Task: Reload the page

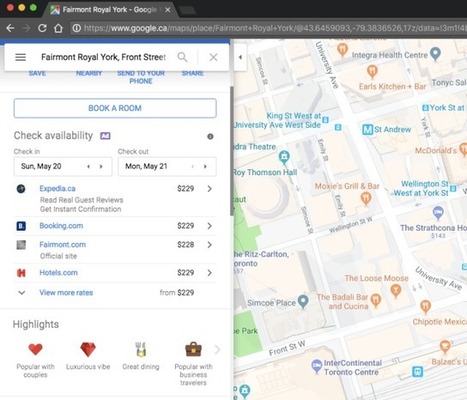Action: tap(42, 28)
